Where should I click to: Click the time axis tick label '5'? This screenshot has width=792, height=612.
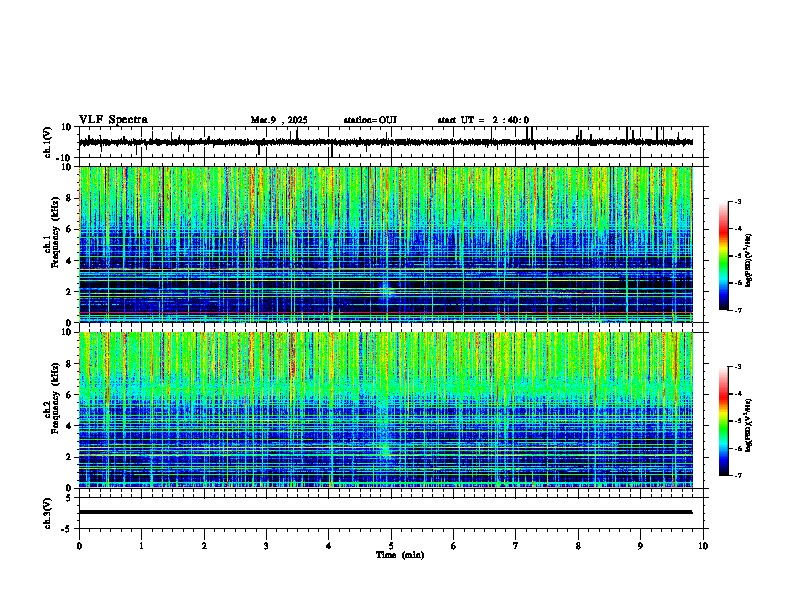(x=391, y=546)
